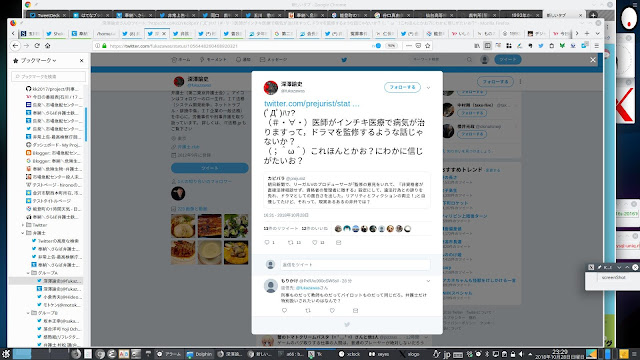Open the @fukazawas mention link in reply
This screenshot has width=640, height=360.
pos(309,288)
